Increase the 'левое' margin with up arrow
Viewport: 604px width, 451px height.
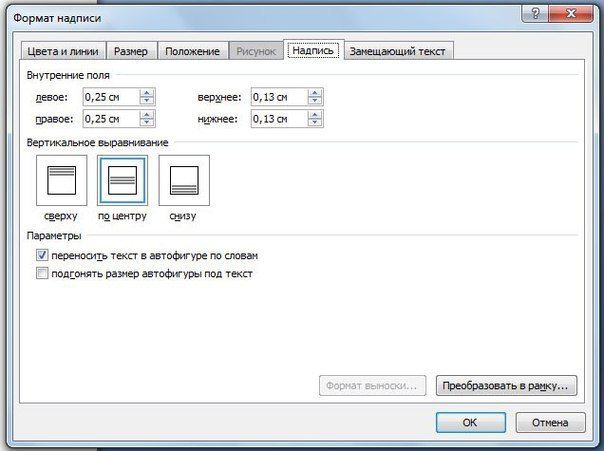coord(147,92)
